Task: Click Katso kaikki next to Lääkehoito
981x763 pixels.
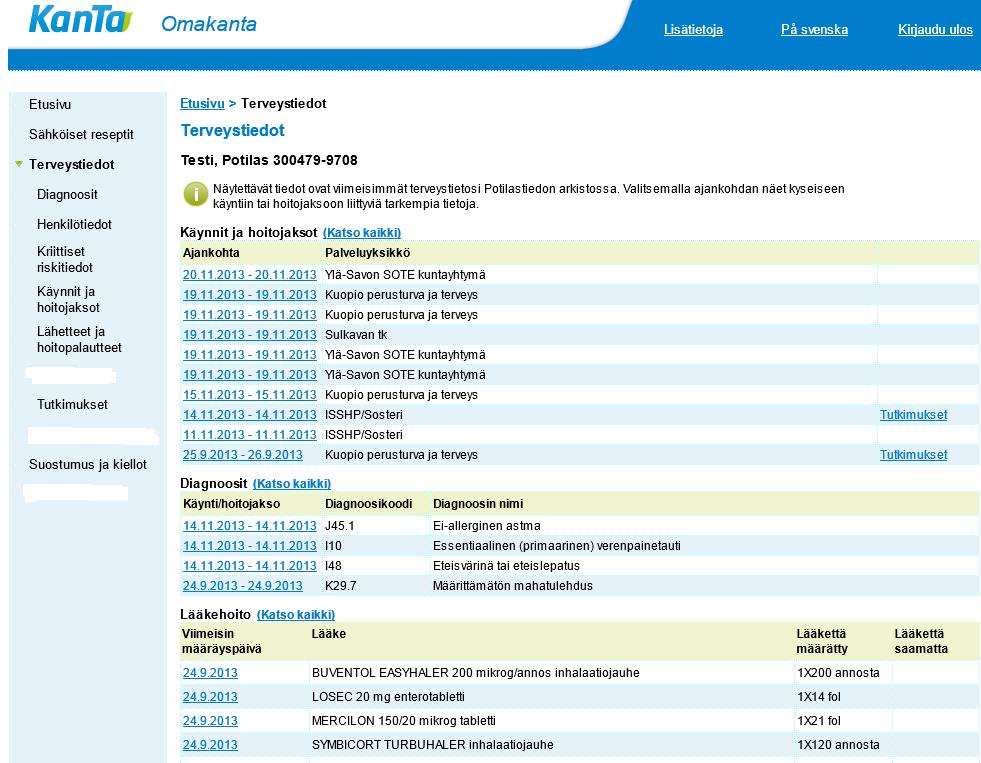Action: [296, 615]
